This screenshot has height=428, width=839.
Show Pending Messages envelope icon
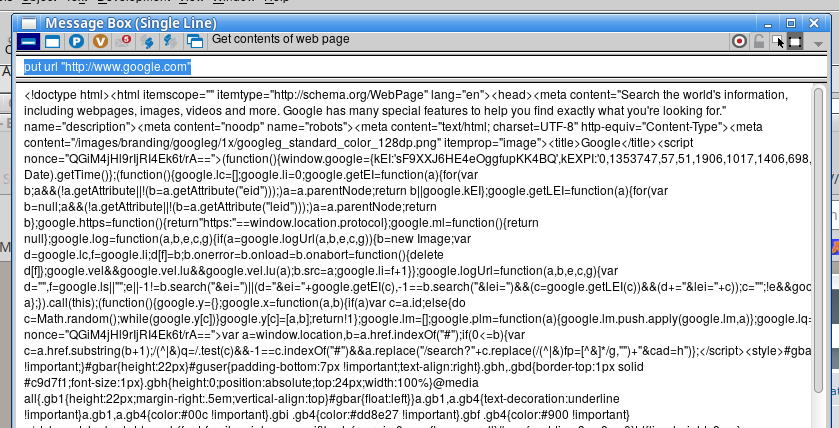pos(124,41)
